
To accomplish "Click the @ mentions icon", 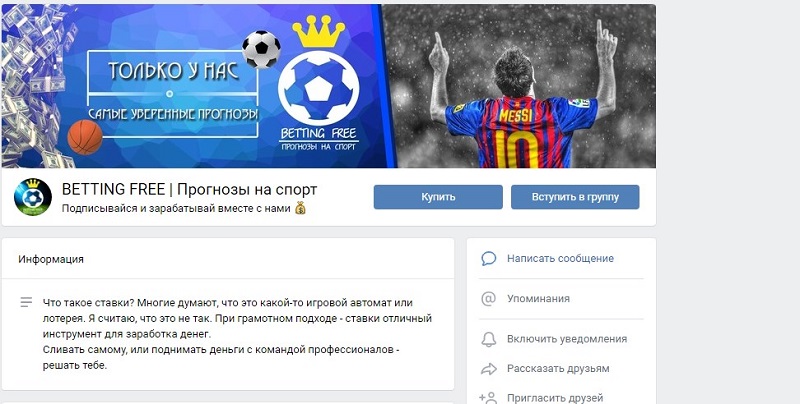I will click(488, 298).
